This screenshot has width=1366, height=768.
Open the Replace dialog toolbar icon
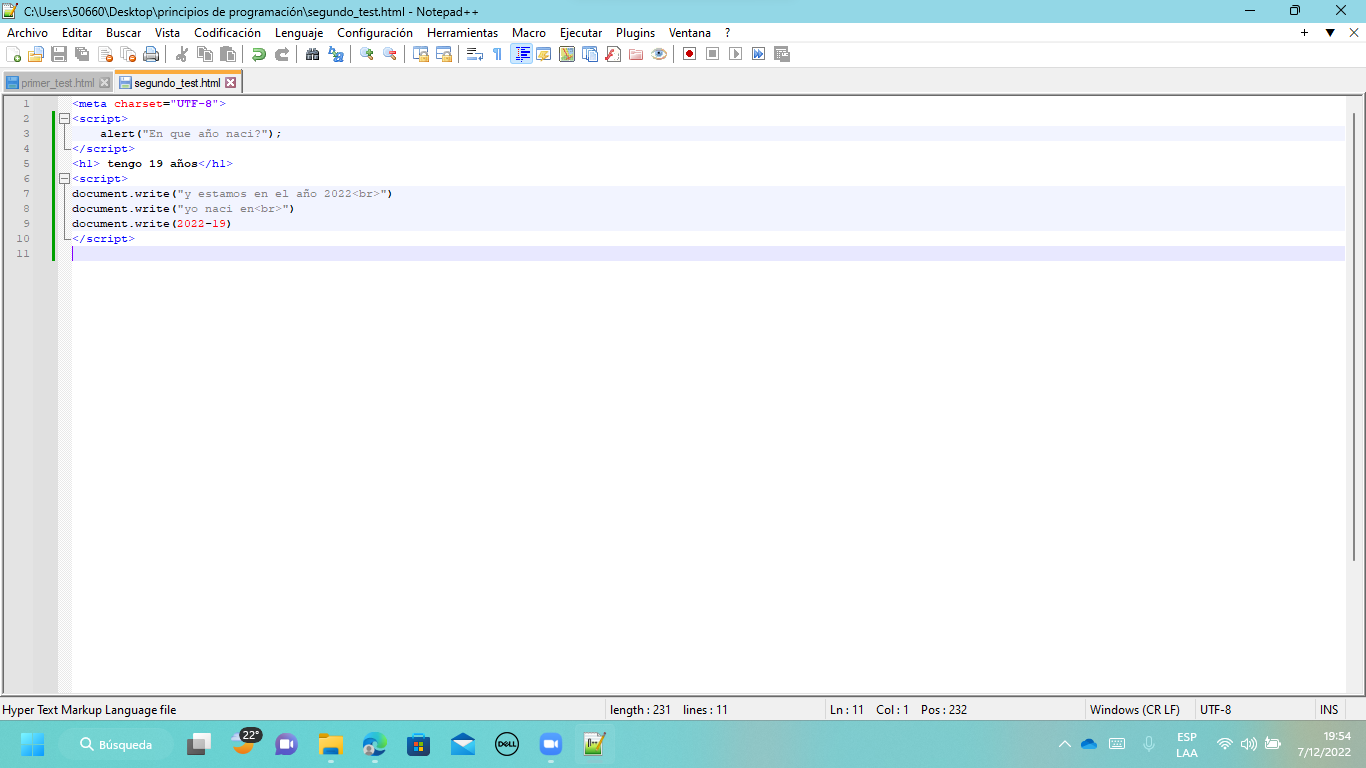coord(336,54)
